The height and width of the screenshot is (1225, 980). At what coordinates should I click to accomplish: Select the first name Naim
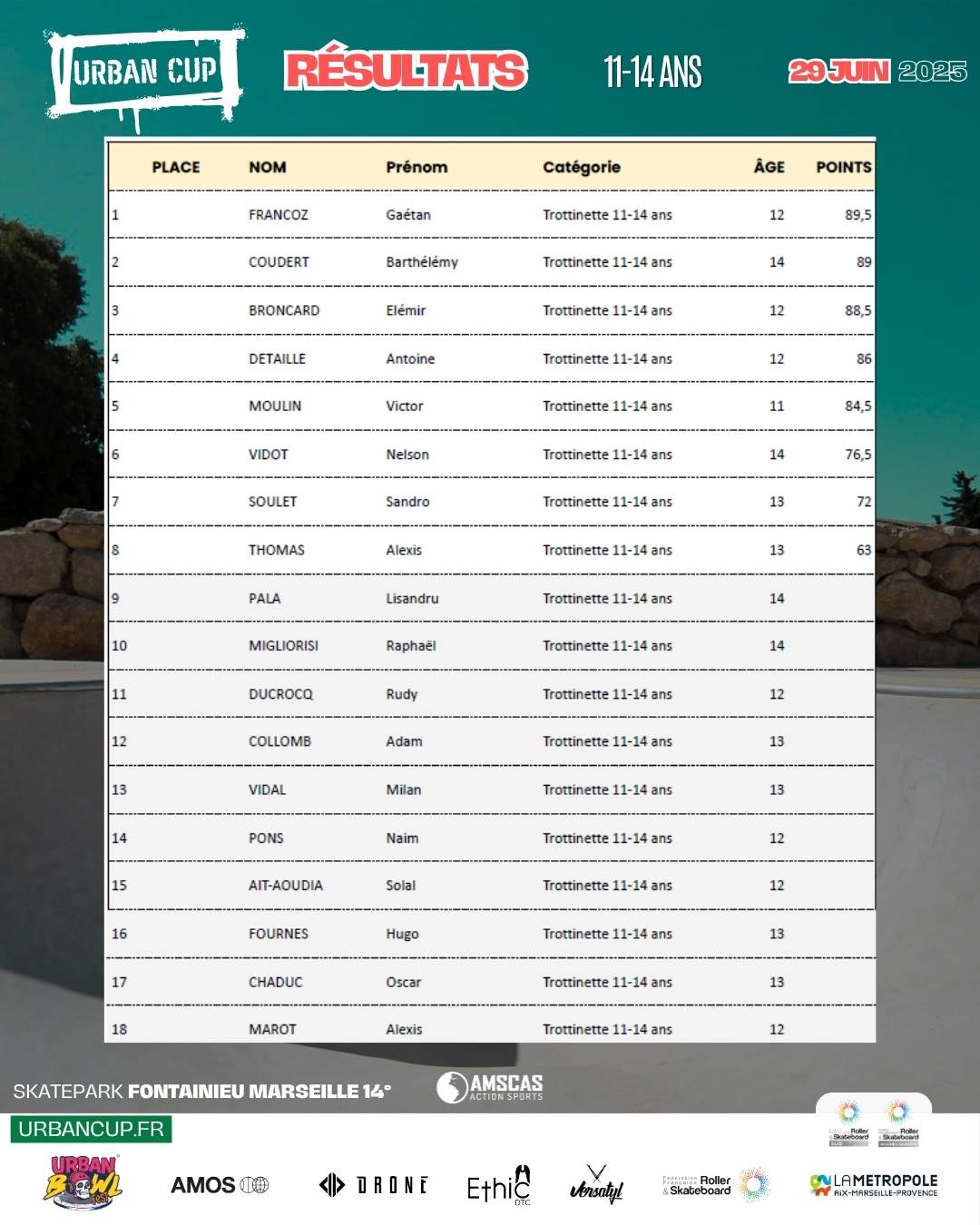tap(402, 838)
